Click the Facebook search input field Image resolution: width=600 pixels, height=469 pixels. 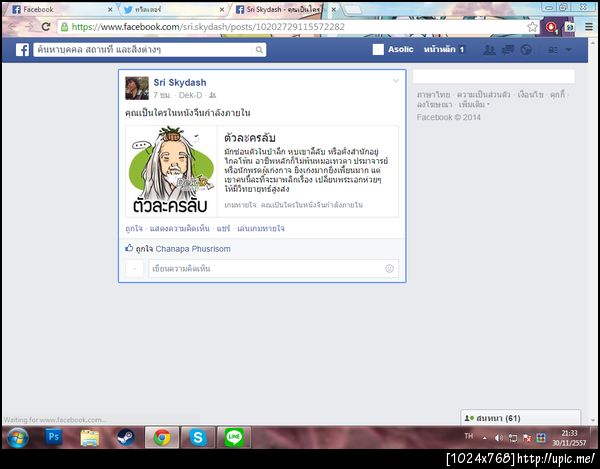[x=144, y=50]
